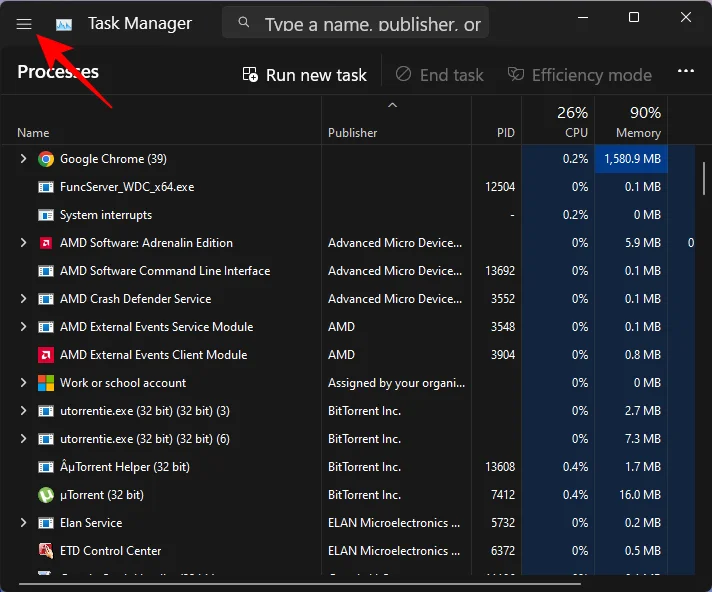Expand utorrentie.exe (32 bit) (3) group
This screenshot has height=592, width=712.
pos(23,411)
